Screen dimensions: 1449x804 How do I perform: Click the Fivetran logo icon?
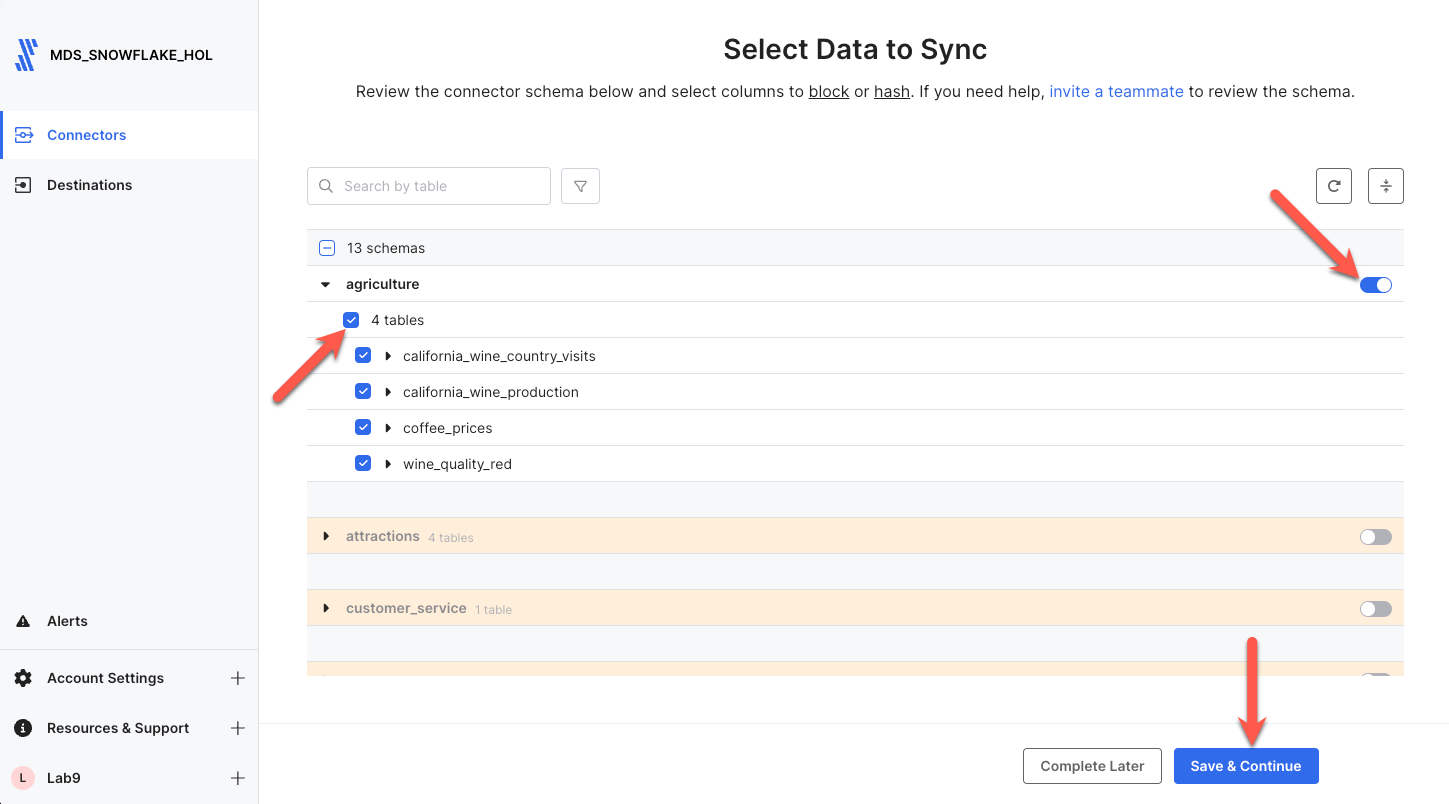26,55
